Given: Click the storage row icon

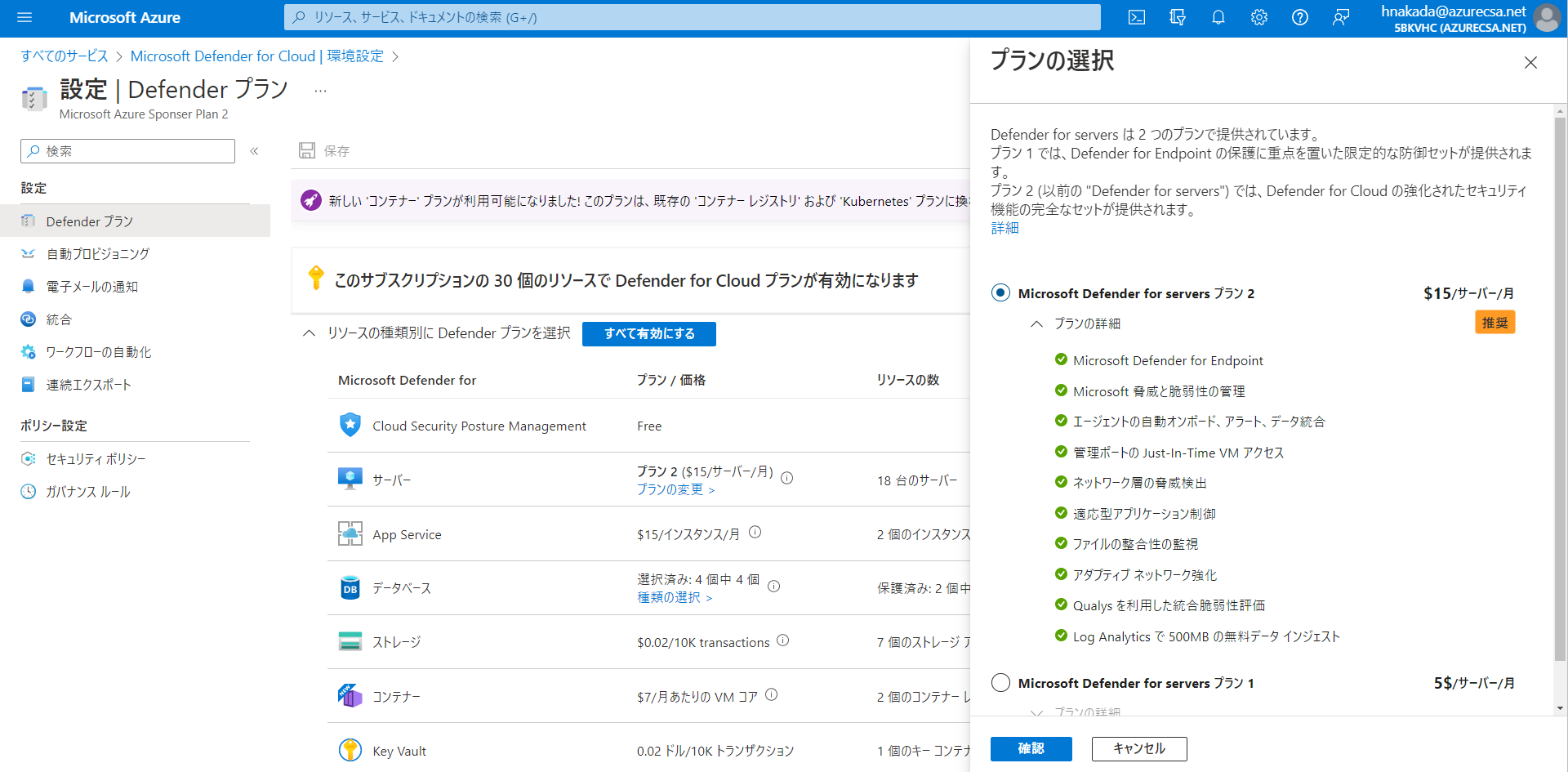Looking at the screenshot, I should pos(350,641).
